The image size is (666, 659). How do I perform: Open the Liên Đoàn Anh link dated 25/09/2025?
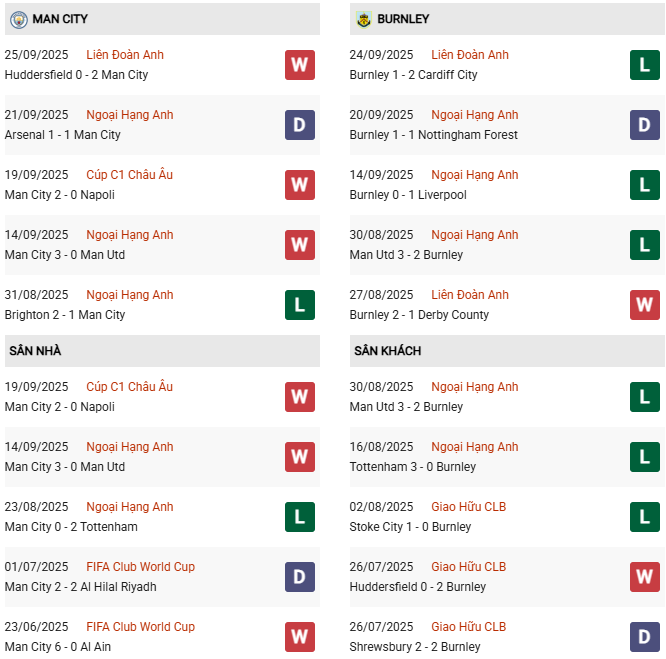125,55
